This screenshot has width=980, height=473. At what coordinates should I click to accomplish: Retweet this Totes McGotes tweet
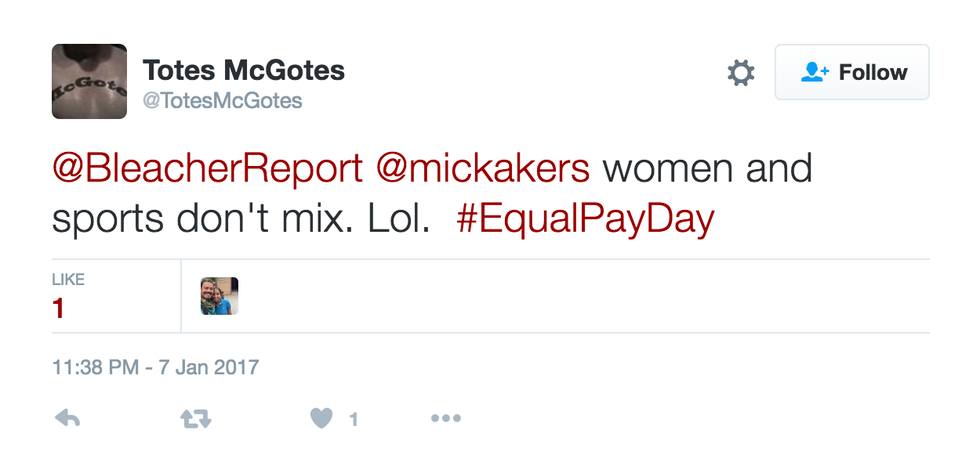[195, 420]
